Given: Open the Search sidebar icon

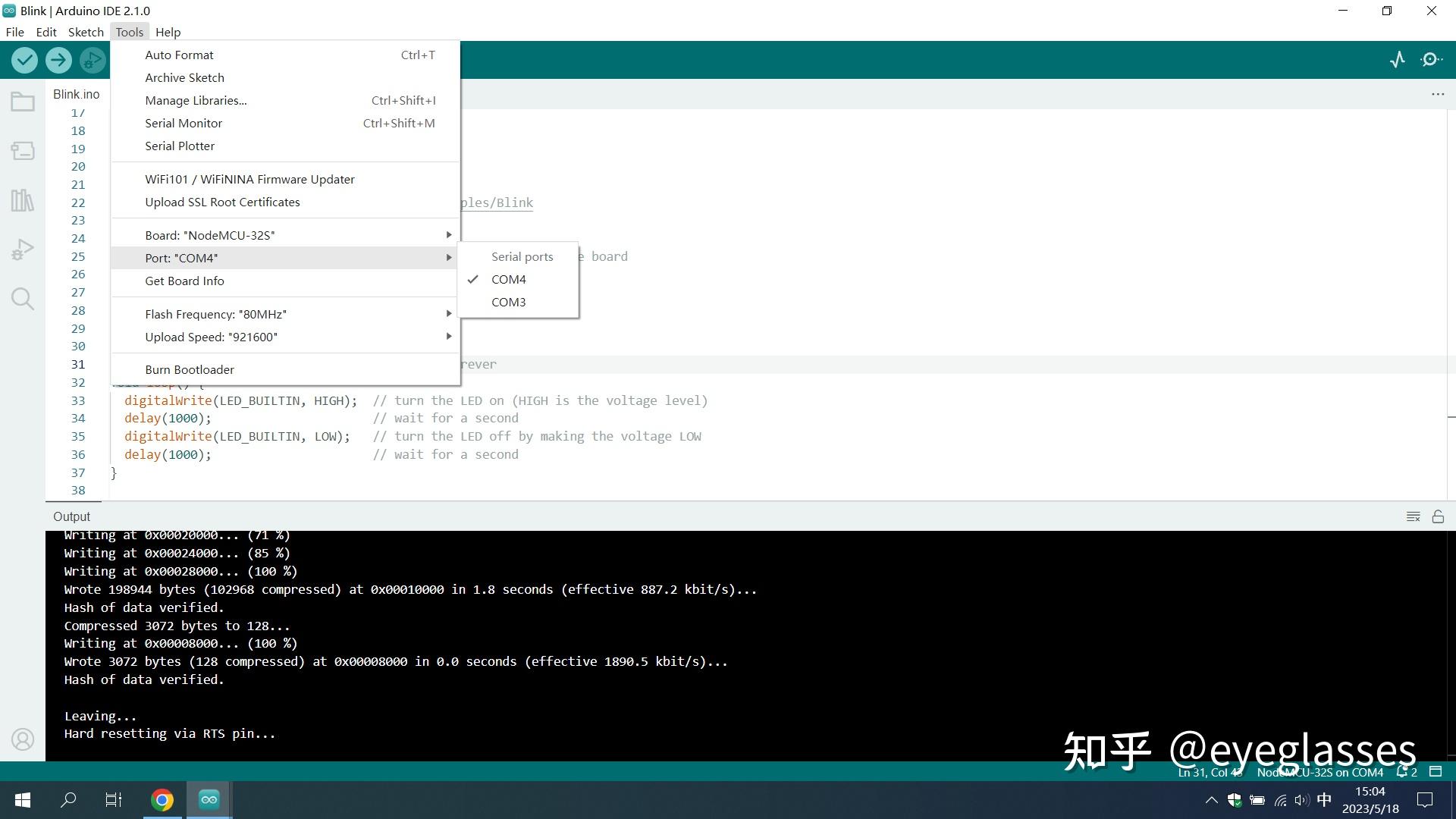Looking at the screenshot, I should [x=22, y=298].
